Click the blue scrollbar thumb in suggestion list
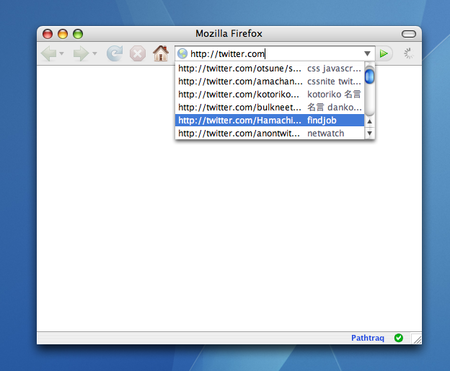450x371 pixels. point(369,76)
